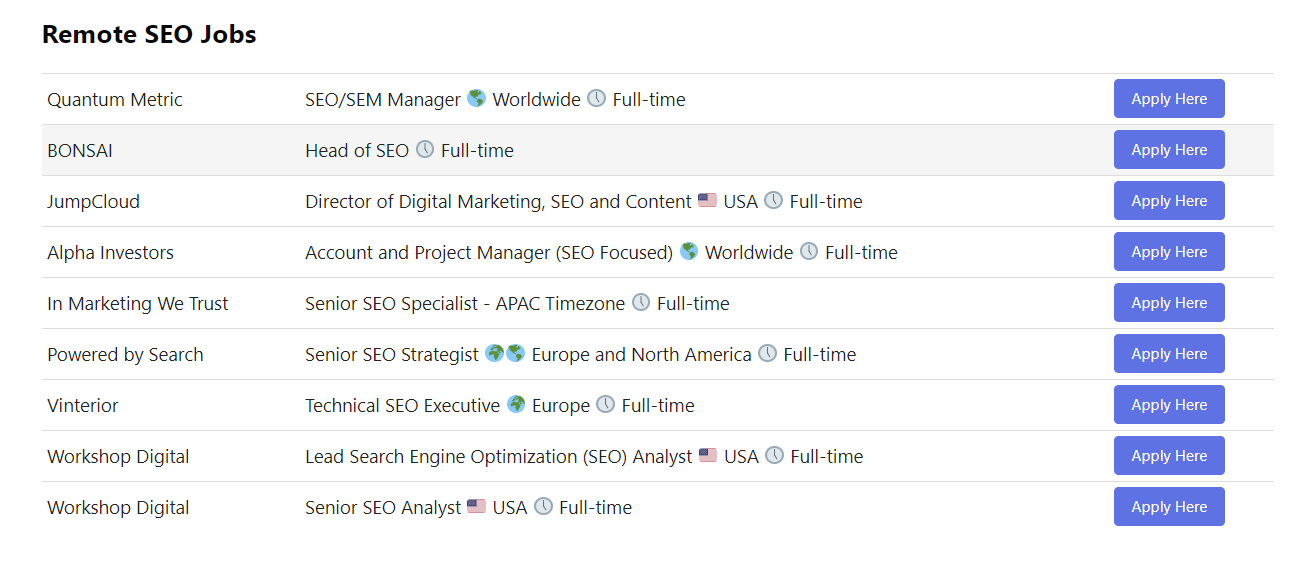
Task: Click the clock icon beside BONSAI's Full-time
Action: coord(425,149)
